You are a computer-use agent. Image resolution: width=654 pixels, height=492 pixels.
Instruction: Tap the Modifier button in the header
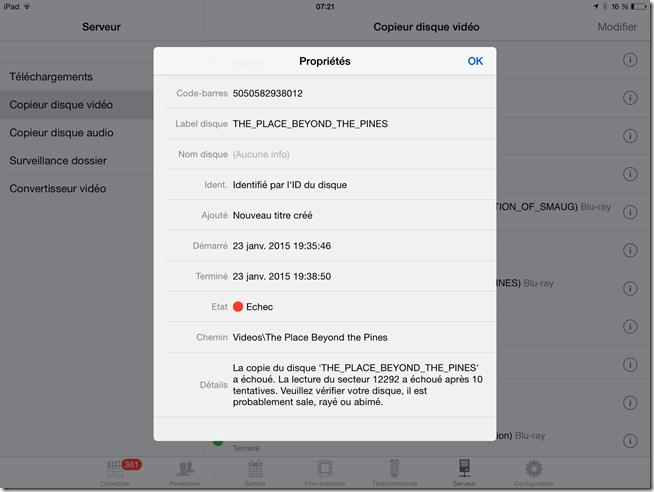(x=617, y=27)
